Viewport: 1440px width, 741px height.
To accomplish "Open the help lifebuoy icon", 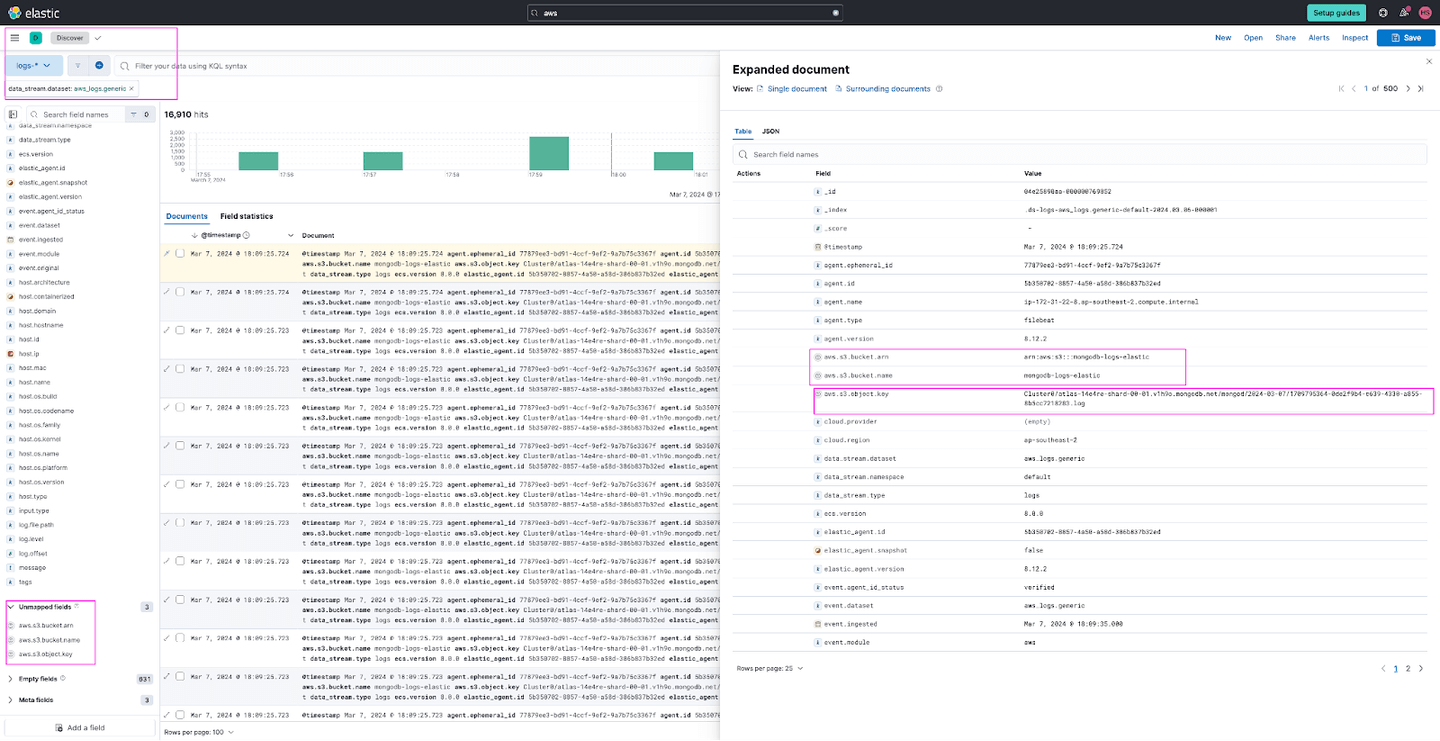I will (x=1383, y=13).
